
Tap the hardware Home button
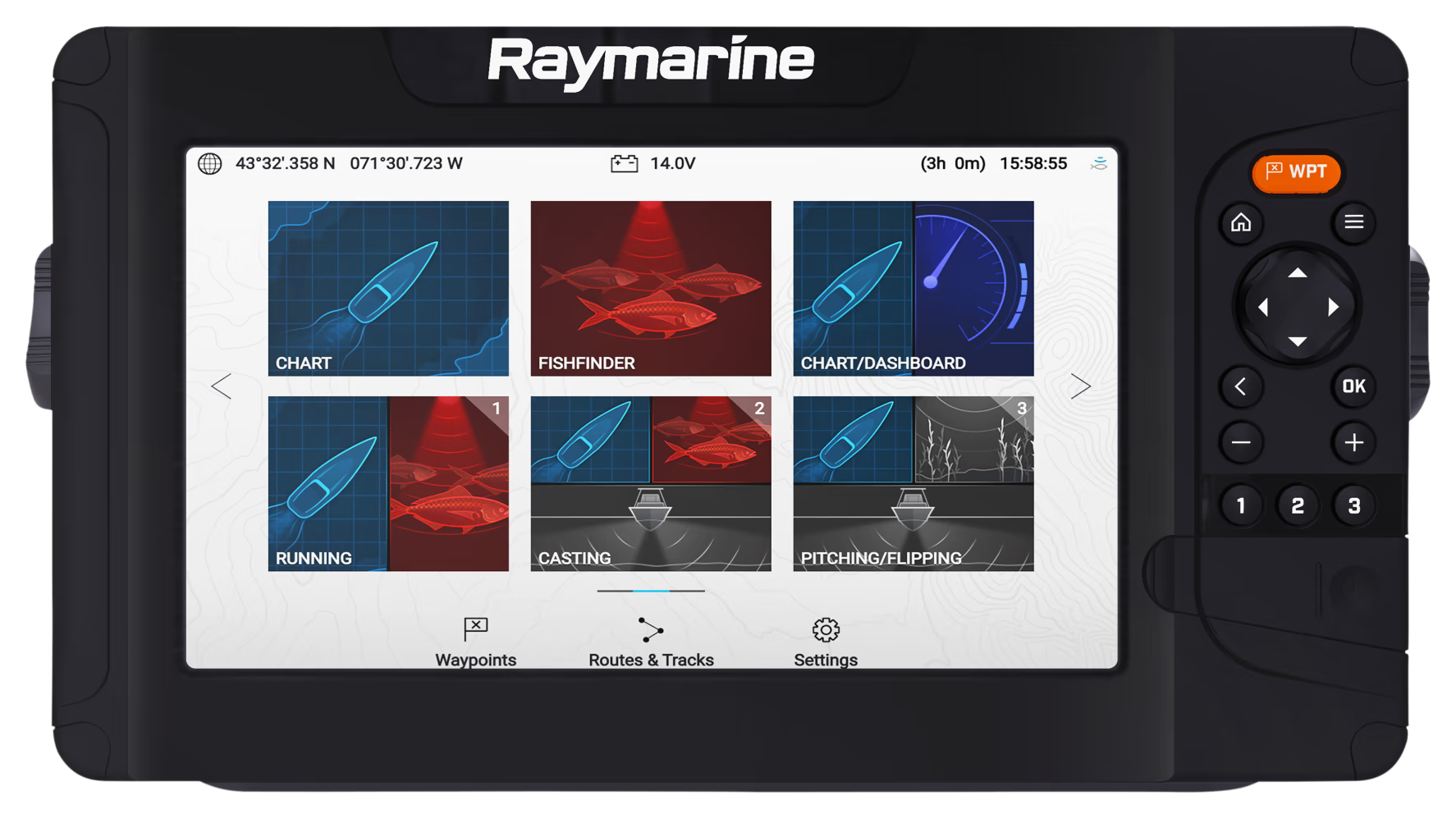click(x=1241, y=222)
